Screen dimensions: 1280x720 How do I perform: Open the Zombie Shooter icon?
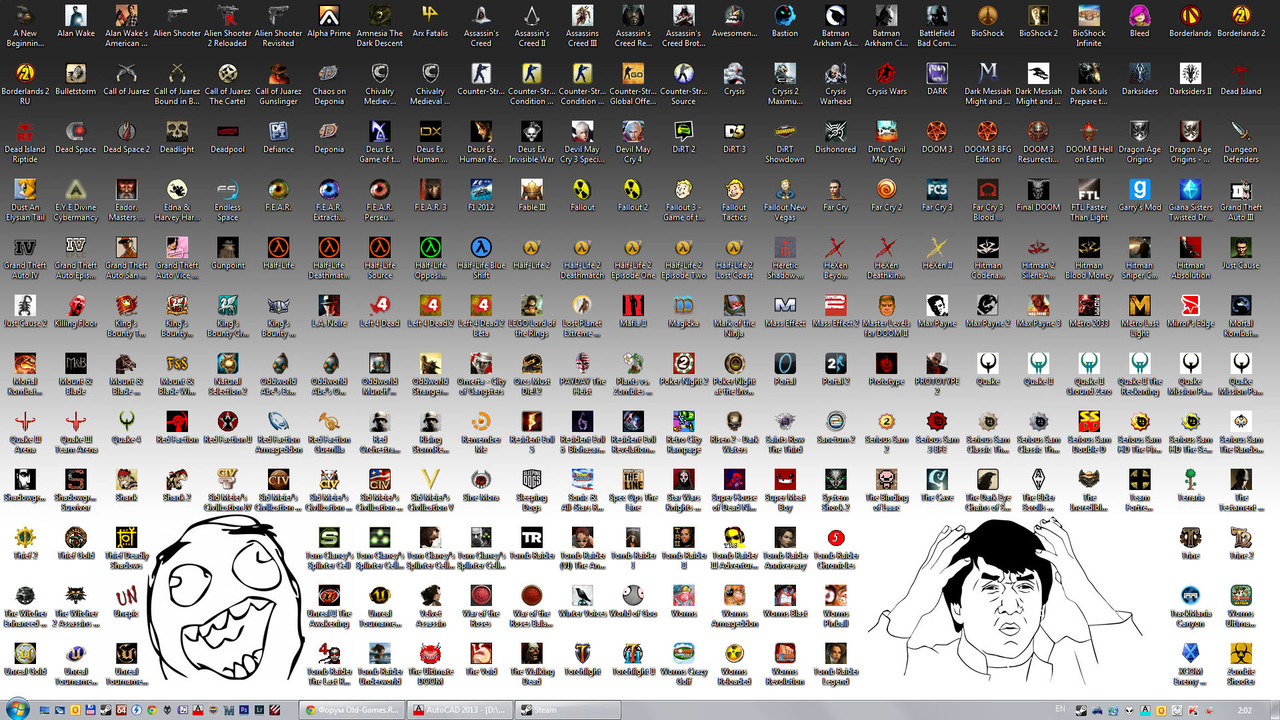click(x=1241, y=665)
